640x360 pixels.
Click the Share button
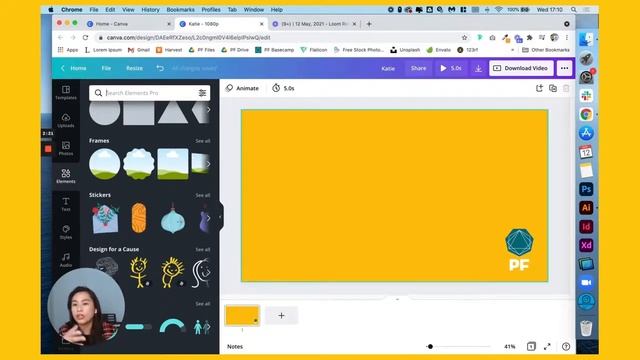coord(418,68)
